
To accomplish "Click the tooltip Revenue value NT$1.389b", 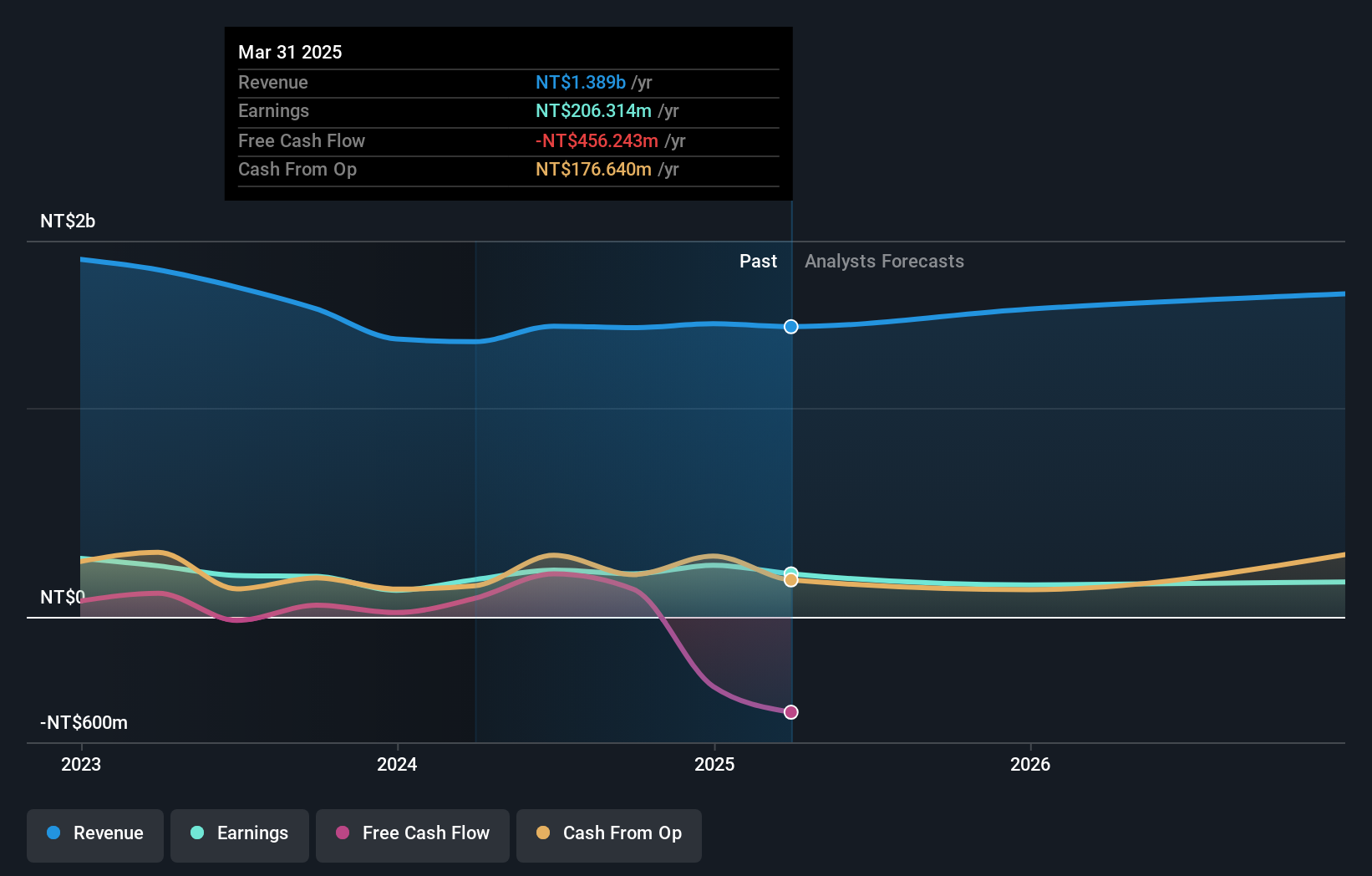I will coord(581,83).
